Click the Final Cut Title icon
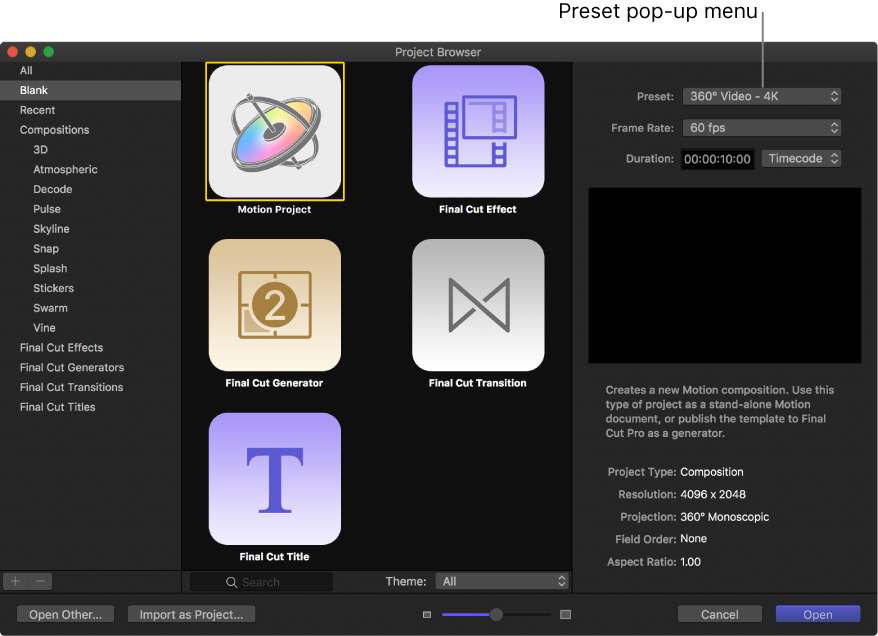 click(274, 478)
